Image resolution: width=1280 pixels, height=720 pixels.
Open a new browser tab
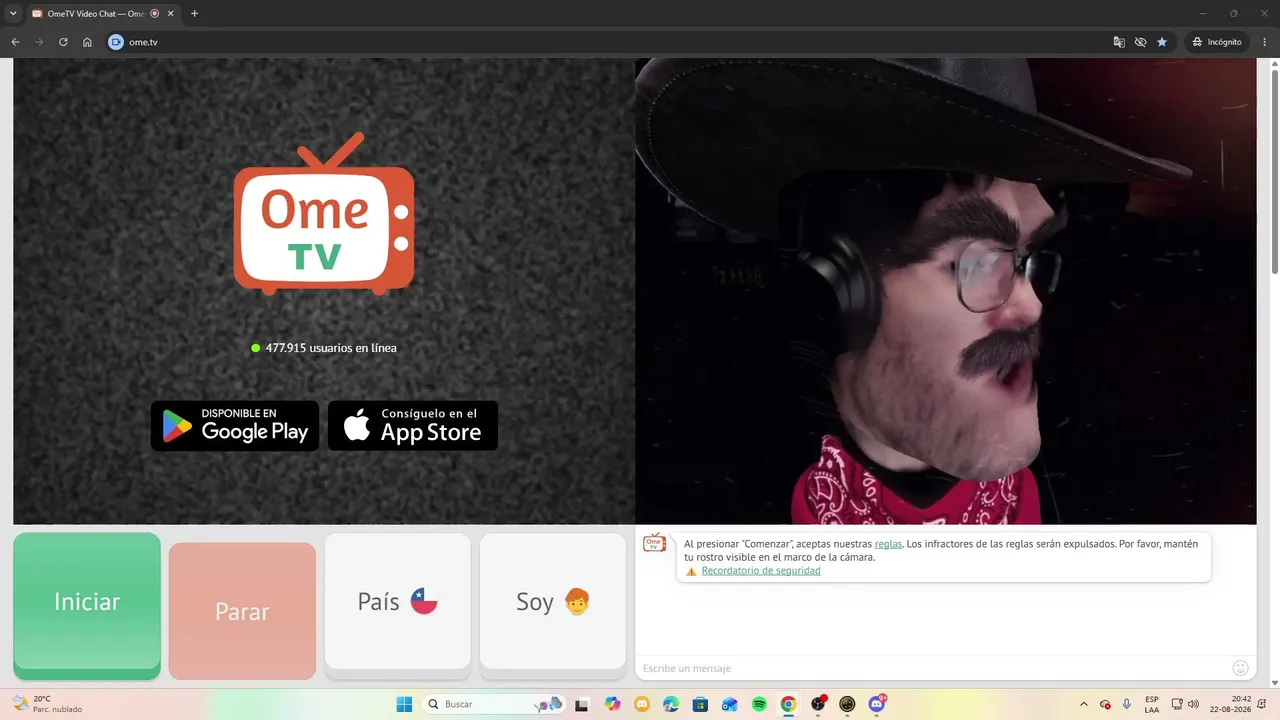(x=194, y=14)
